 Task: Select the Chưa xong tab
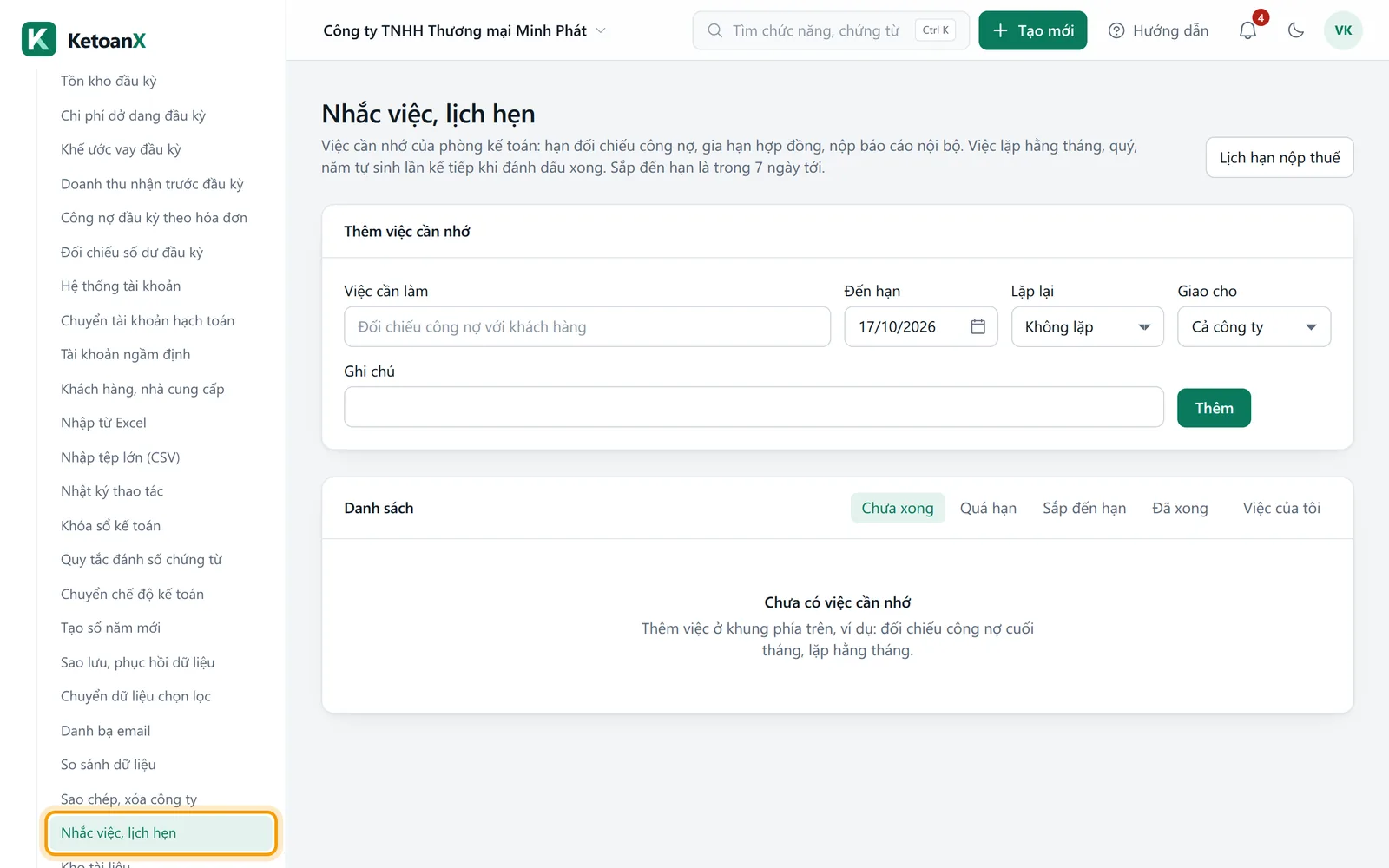898,509
